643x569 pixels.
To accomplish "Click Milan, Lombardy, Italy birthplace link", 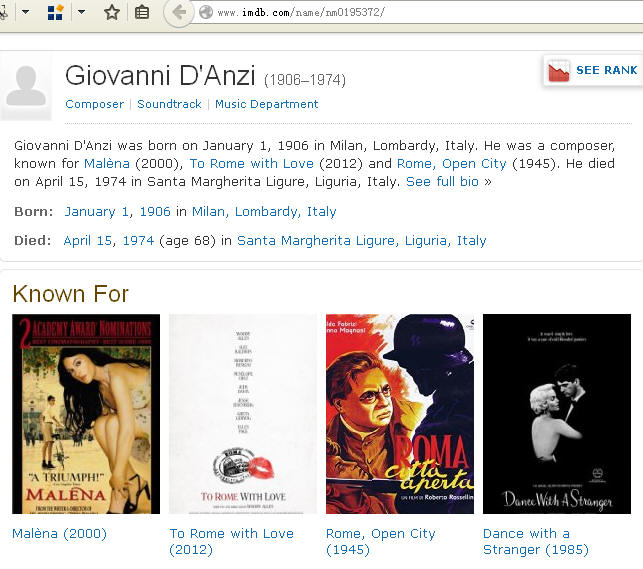I will click(x=264, y=212).
